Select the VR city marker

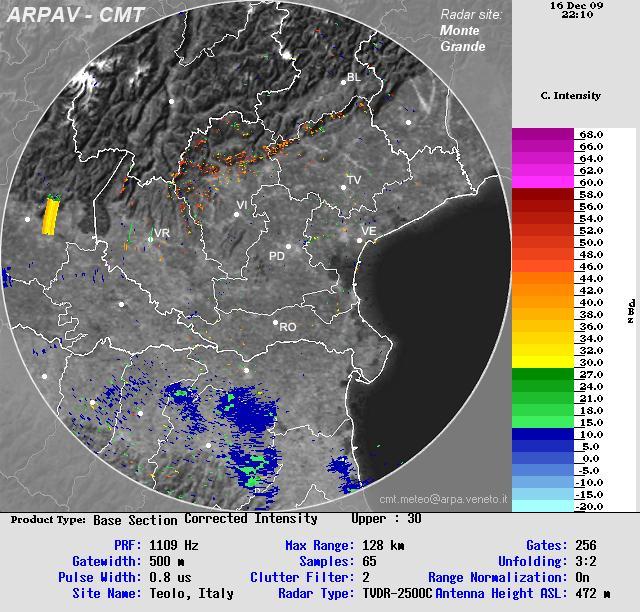coord(150,239)
